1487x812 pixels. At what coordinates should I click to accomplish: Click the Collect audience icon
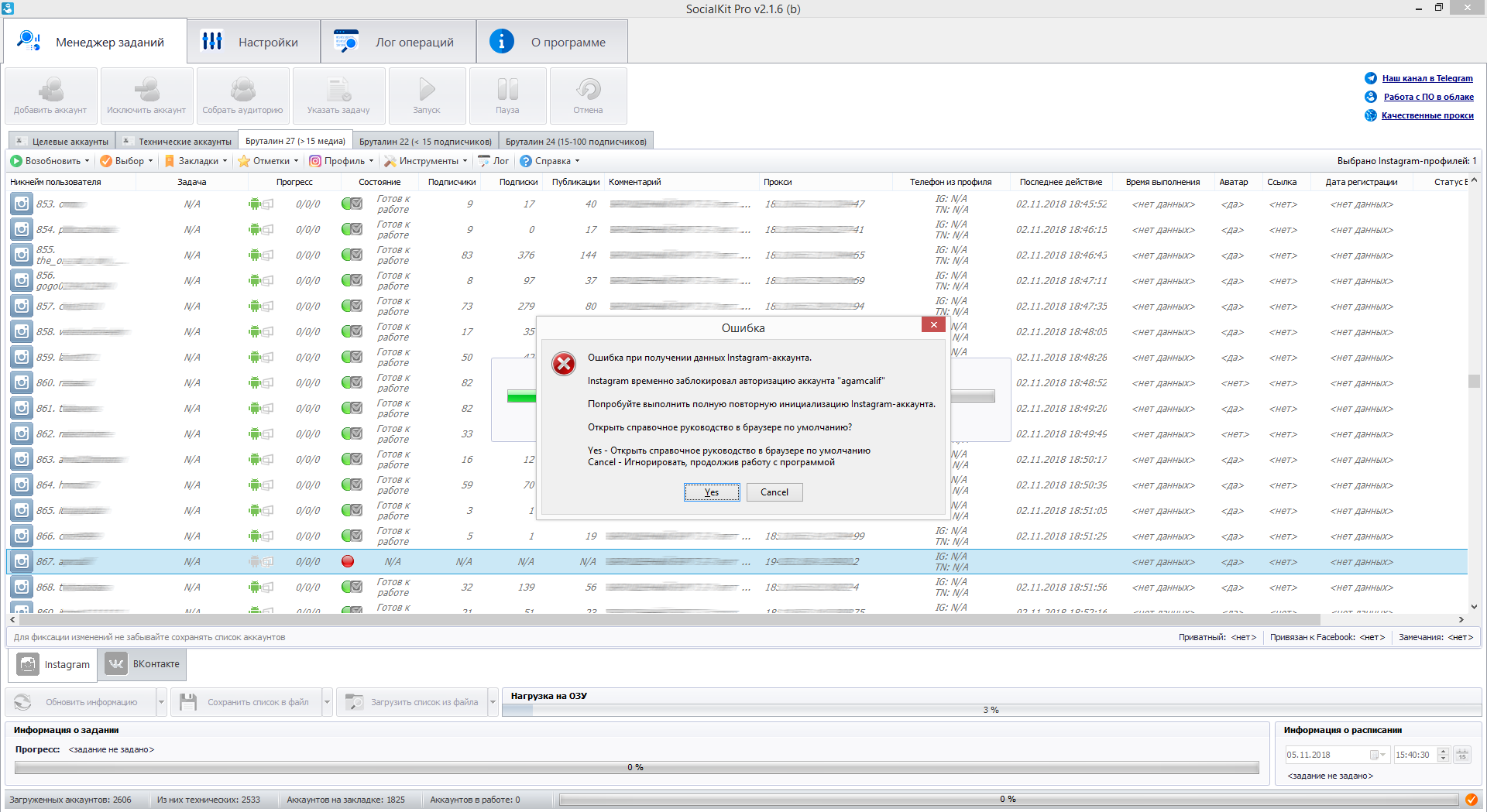[242, 96]
